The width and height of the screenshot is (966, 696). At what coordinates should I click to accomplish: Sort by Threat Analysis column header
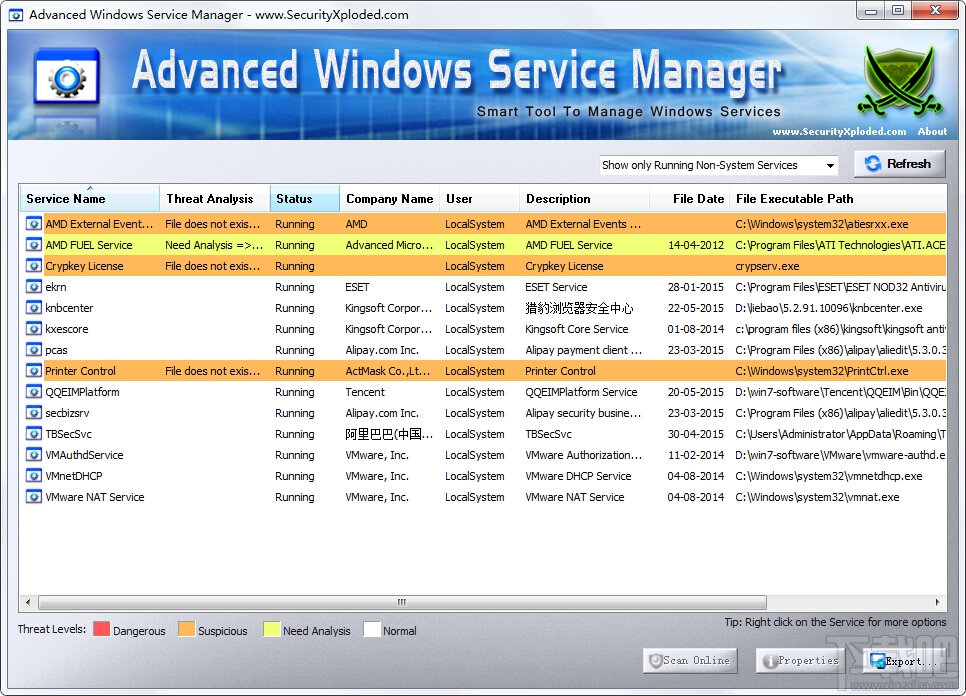pyautogui.click(x=214, y=198)
